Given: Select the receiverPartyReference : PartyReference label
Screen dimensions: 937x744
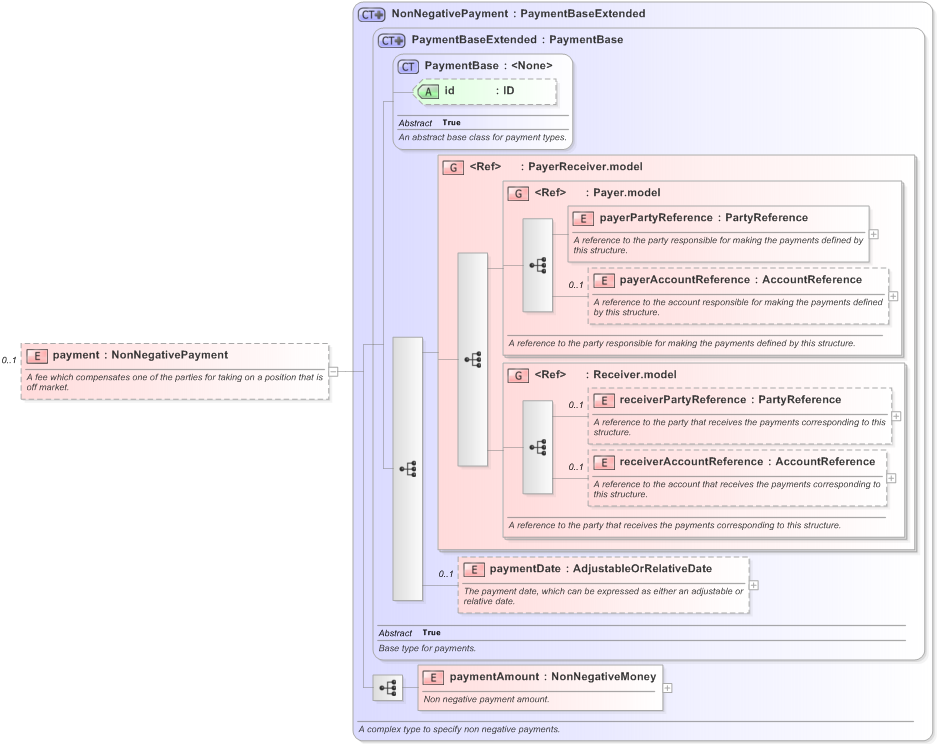Looking at the screenshot, I should [730, 400].
